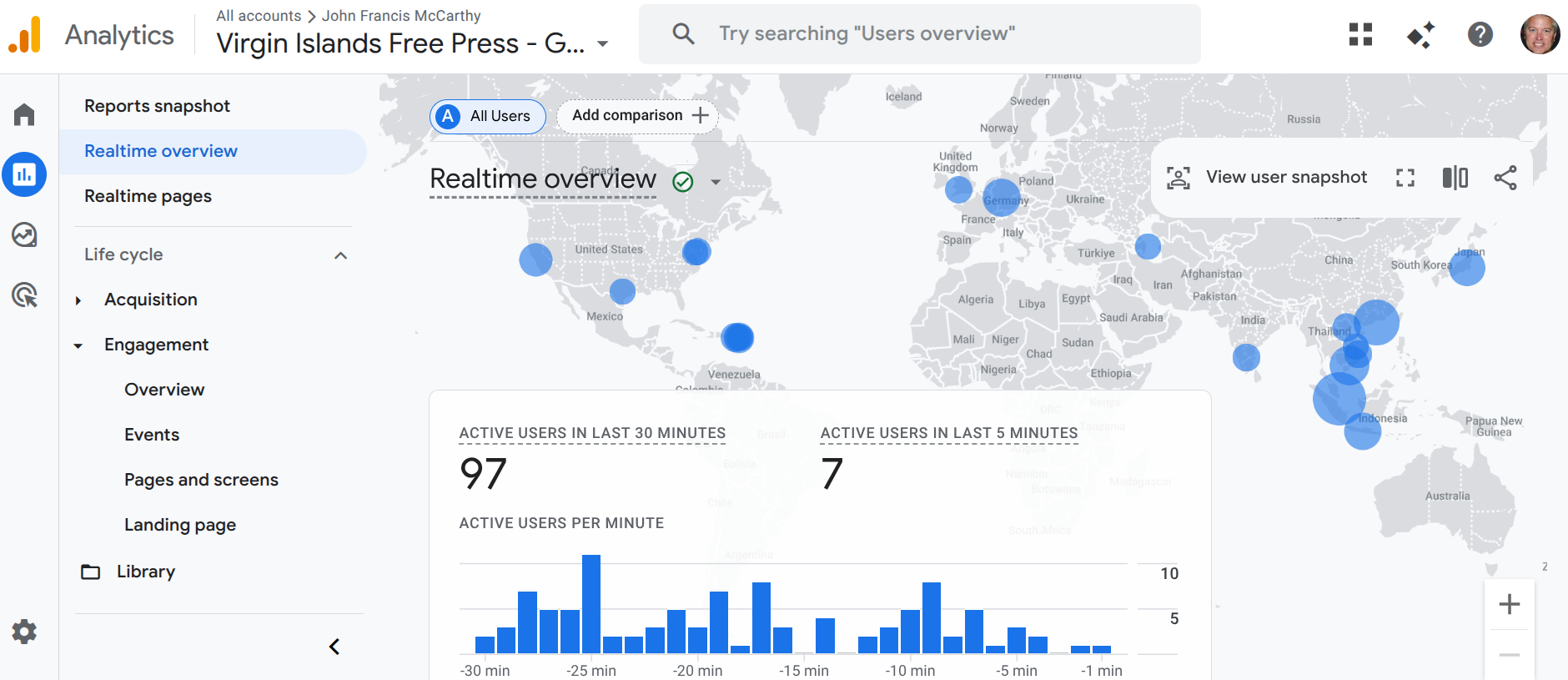Image resolution: width=1568 pixels, height=680 pixels.
Task: Open Pages and screens report
Action: click(x=201, y=480)
